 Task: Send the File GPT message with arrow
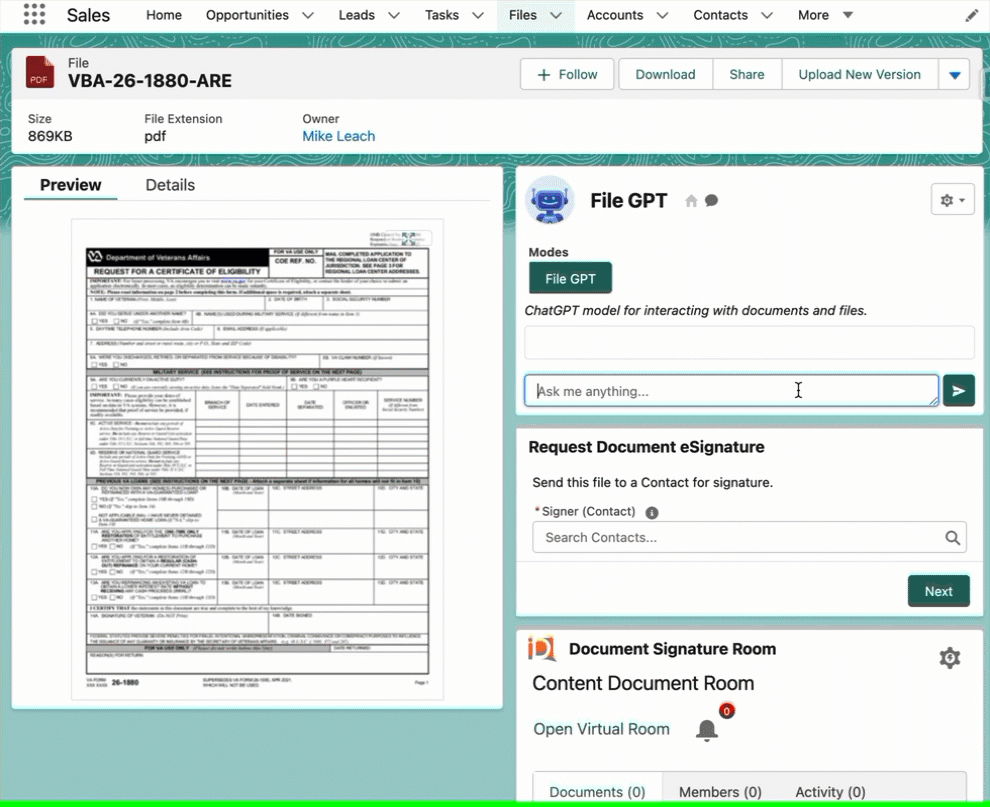[958, 391]
